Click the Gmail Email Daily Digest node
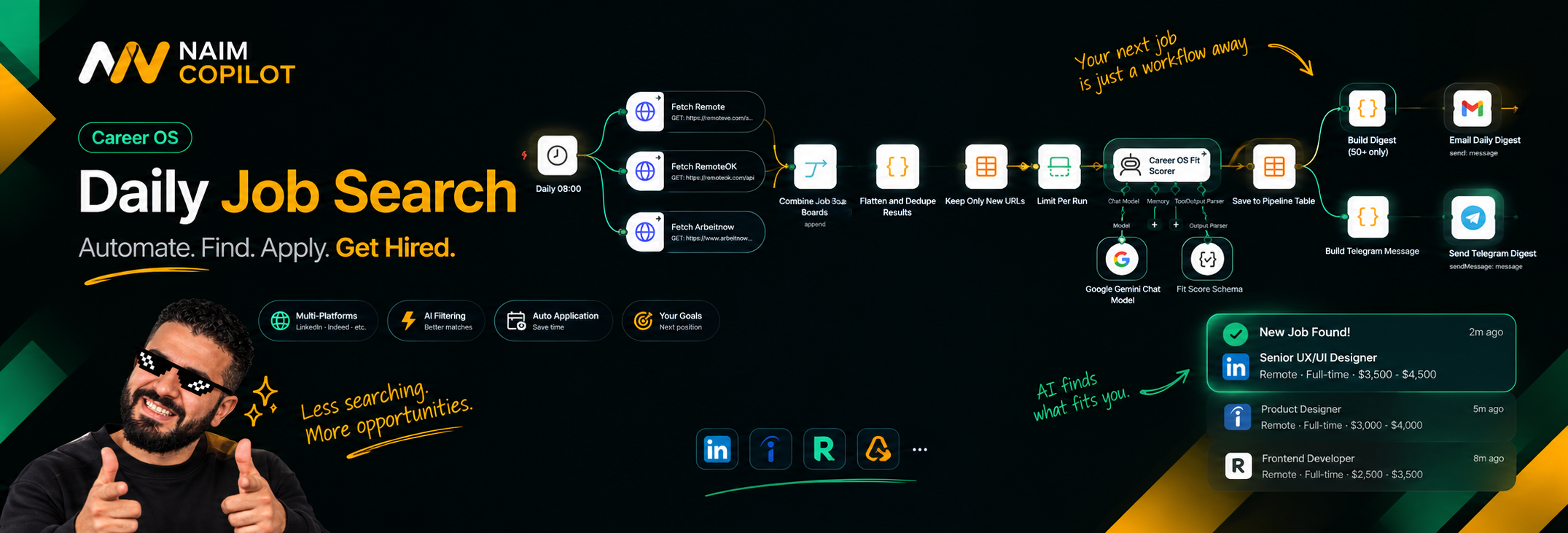The width and height of the screenshot is (1568, 533). [x=1472, y=109]
